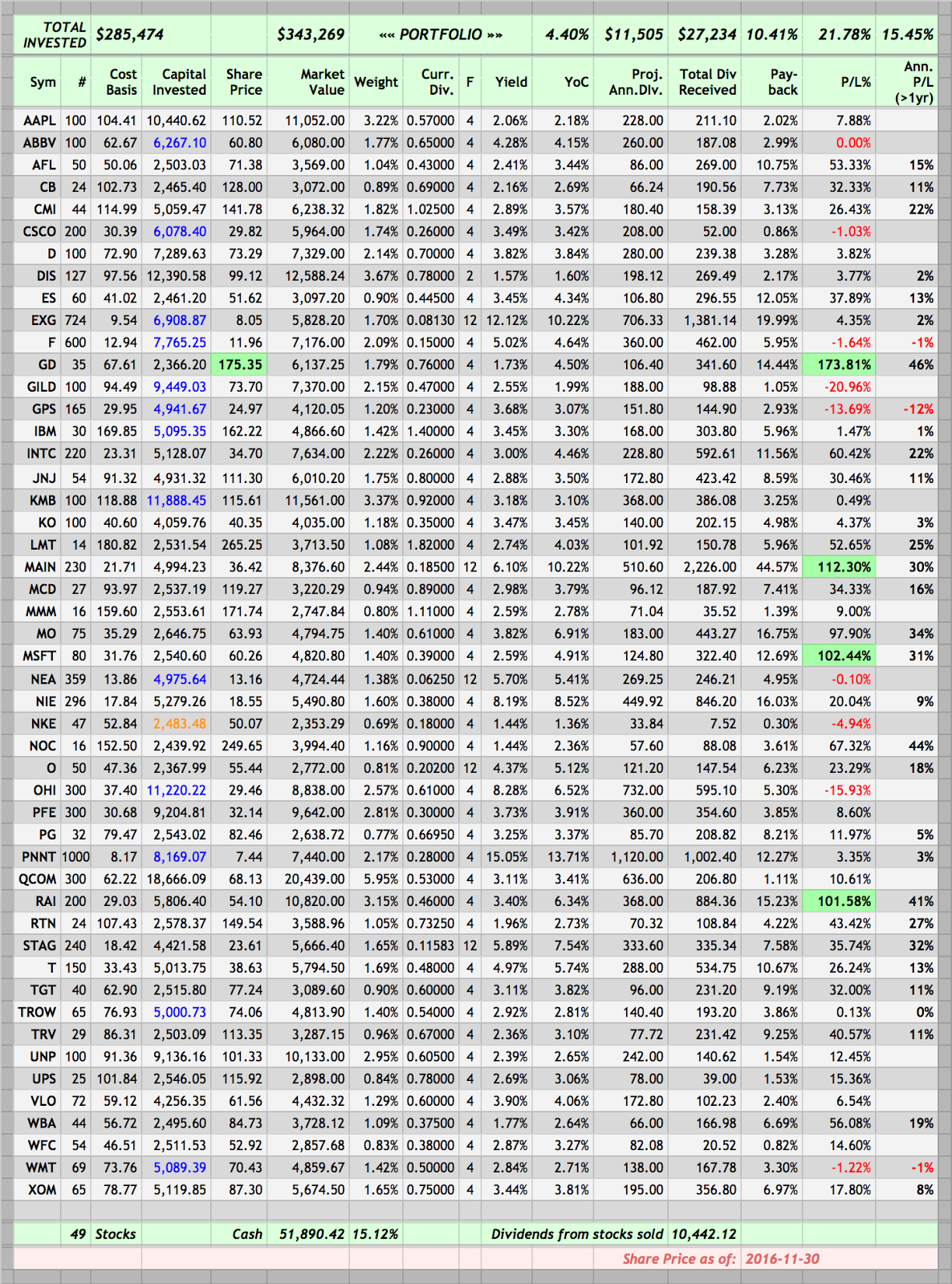Screen dimensions: 952x1284
Task: Click the STAG symbol cell
Action: 37,945
